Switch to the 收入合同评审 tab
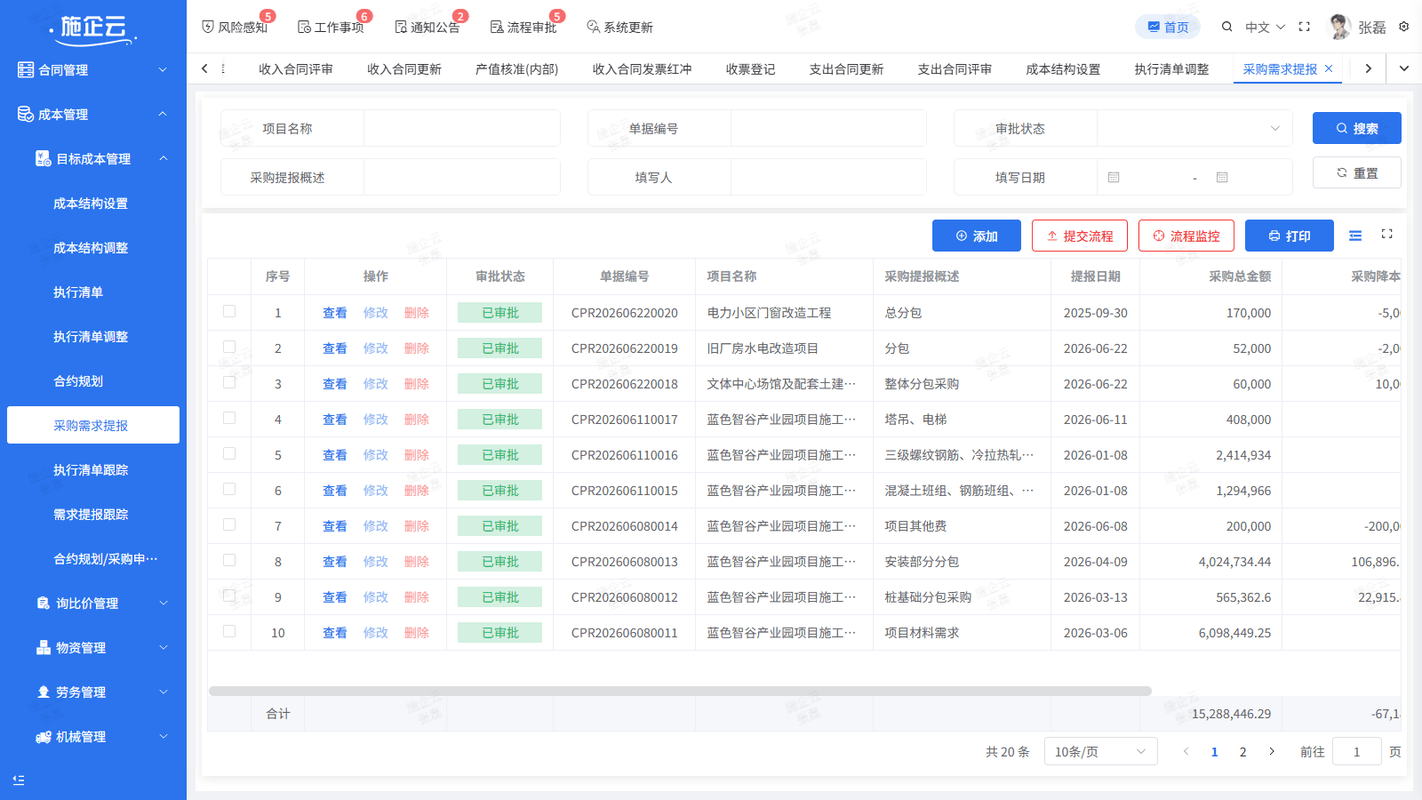1422x800 pixels. point(296,69)
